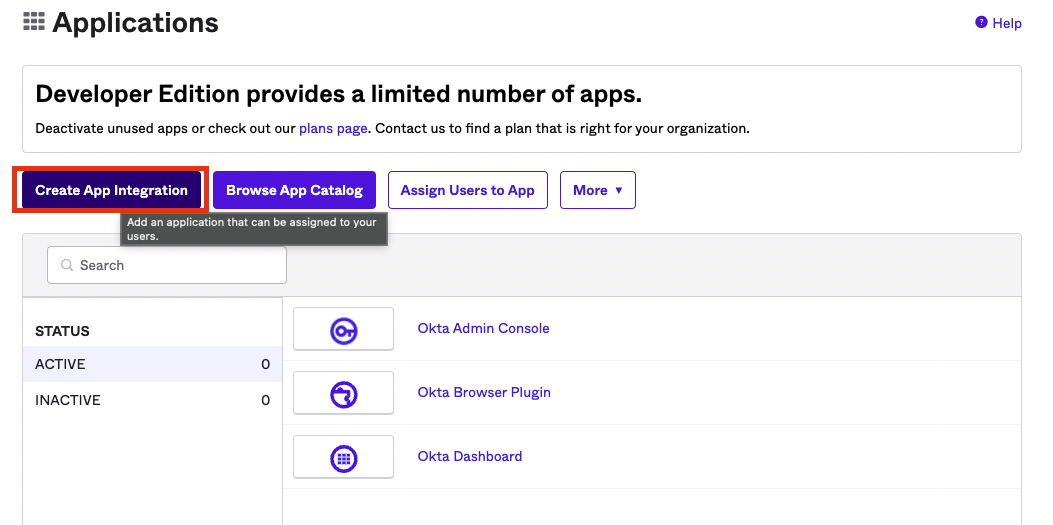This screenshot has width=1053, height=525.
Task: Click the Okta Dashboard grid icon
Action: (343, 457)
